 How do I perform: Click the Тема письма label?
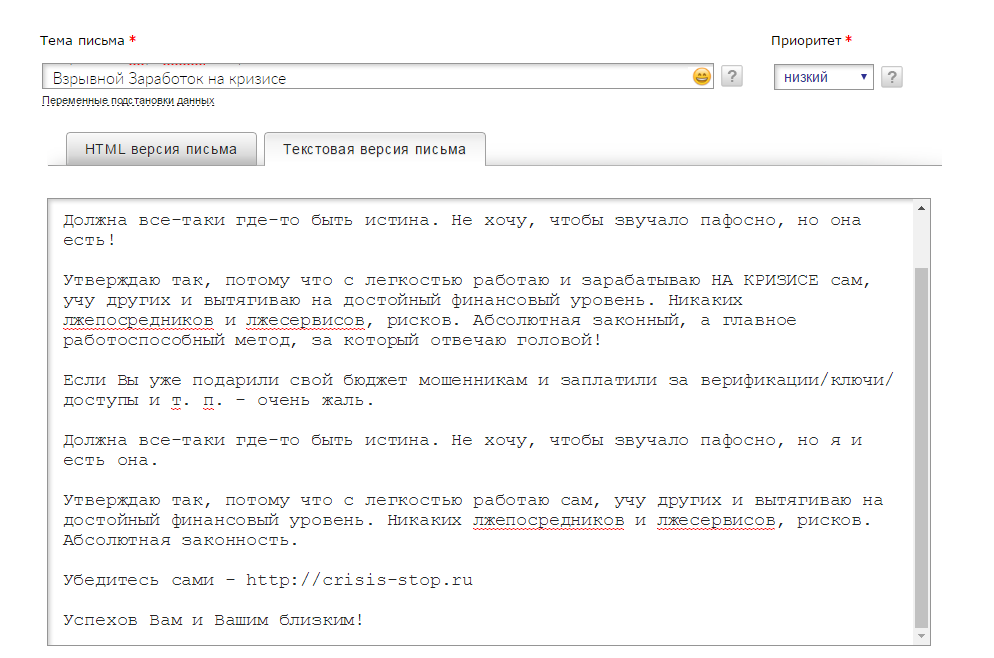point(82,41)
